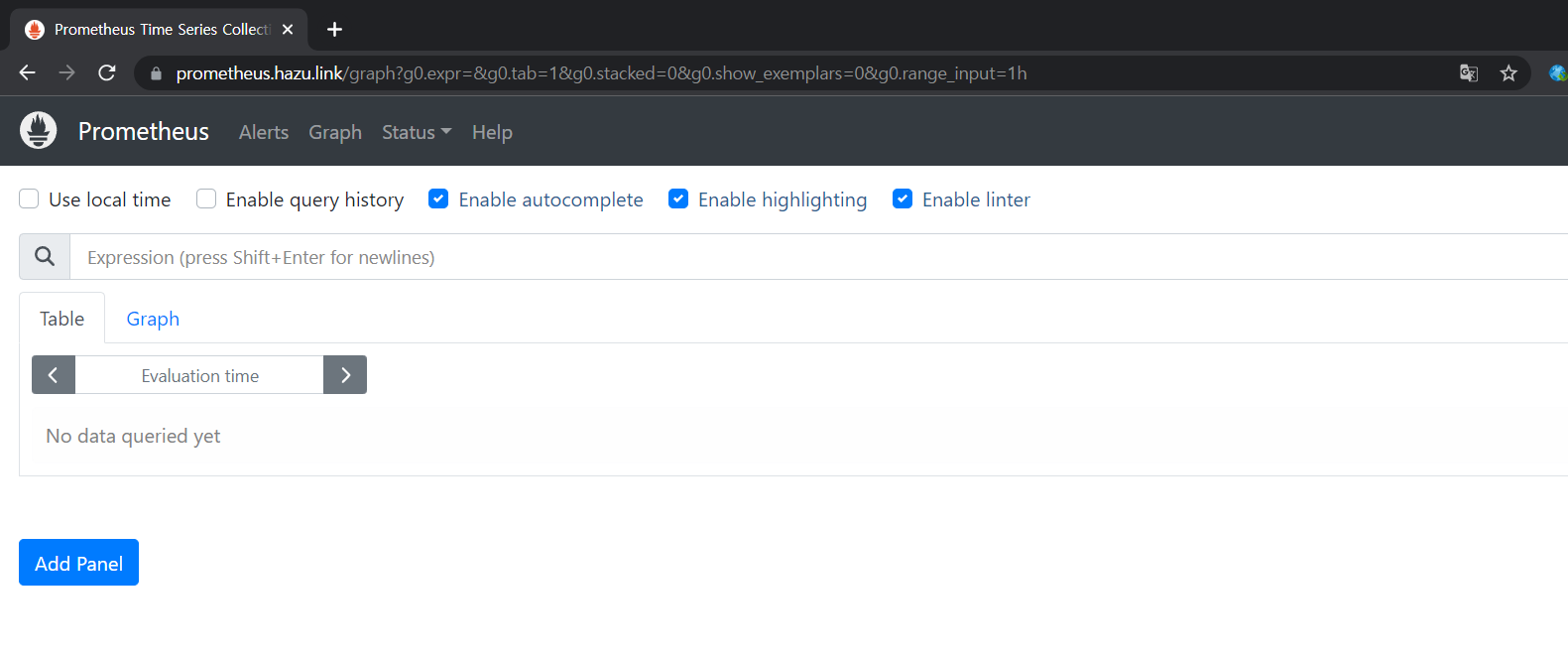This screenshot has width=1568, height=661.
Task: Disable the Enable autocomplete checkbox
Action: pyautogui.click(x=438, y=198)
